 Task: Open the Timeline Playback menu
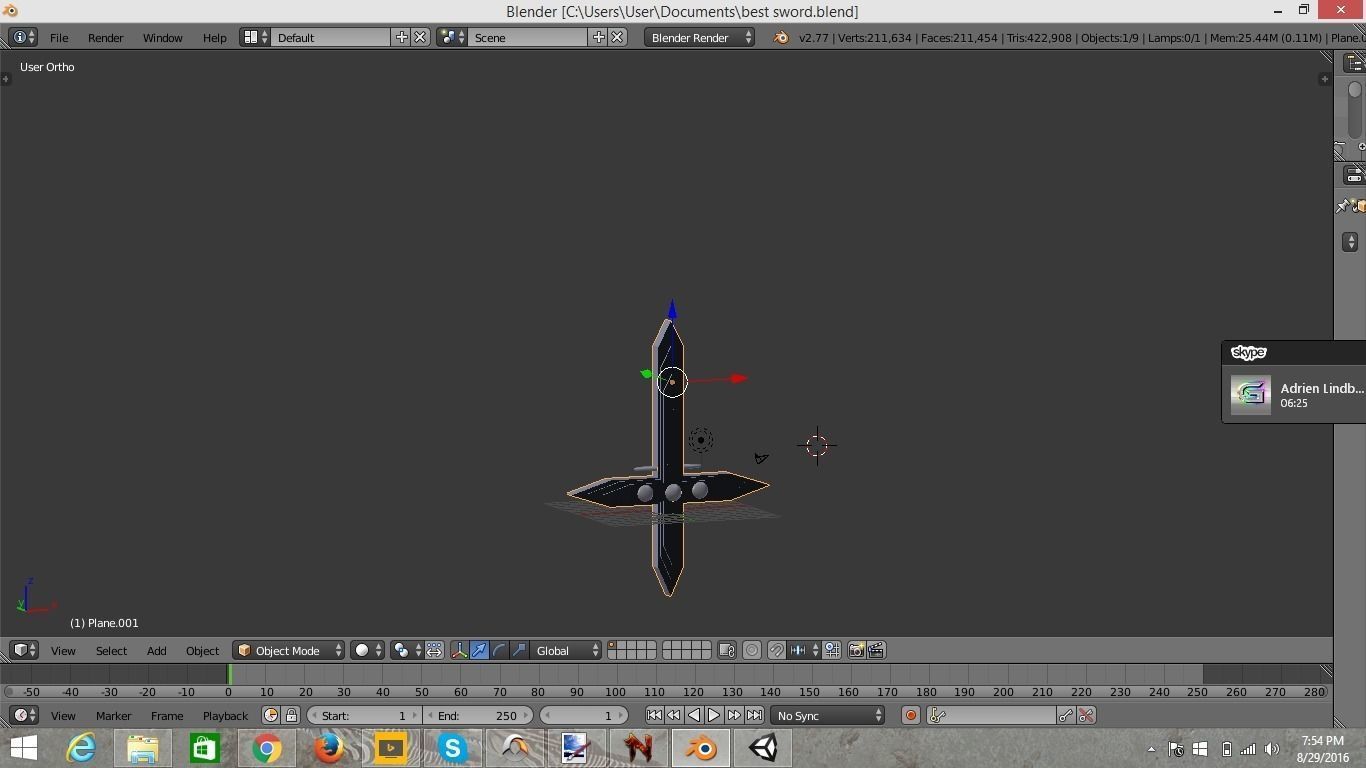pos(225,715)
